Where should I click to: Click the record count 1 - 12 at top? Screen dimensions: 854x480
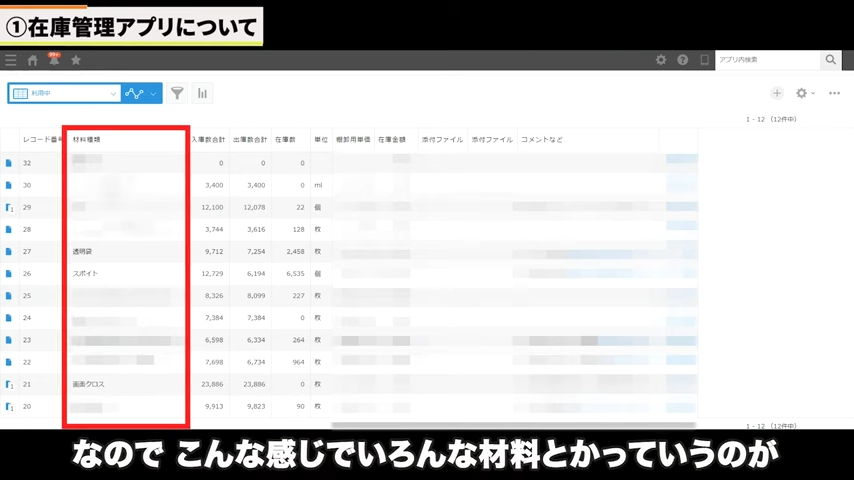pos(771,119)
